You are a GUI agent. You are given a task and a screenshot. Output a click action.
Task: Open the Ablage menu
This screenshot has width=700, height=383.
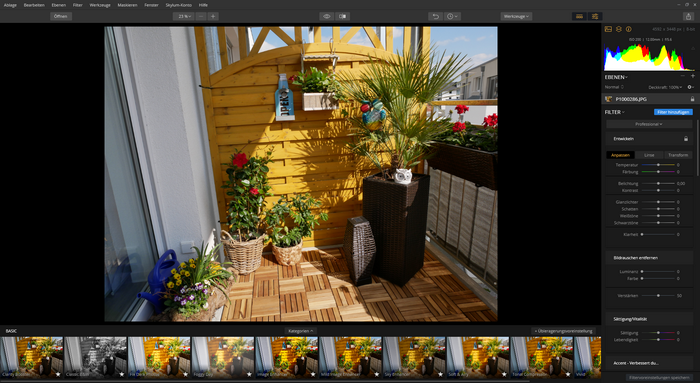click(x=10, y=5)
